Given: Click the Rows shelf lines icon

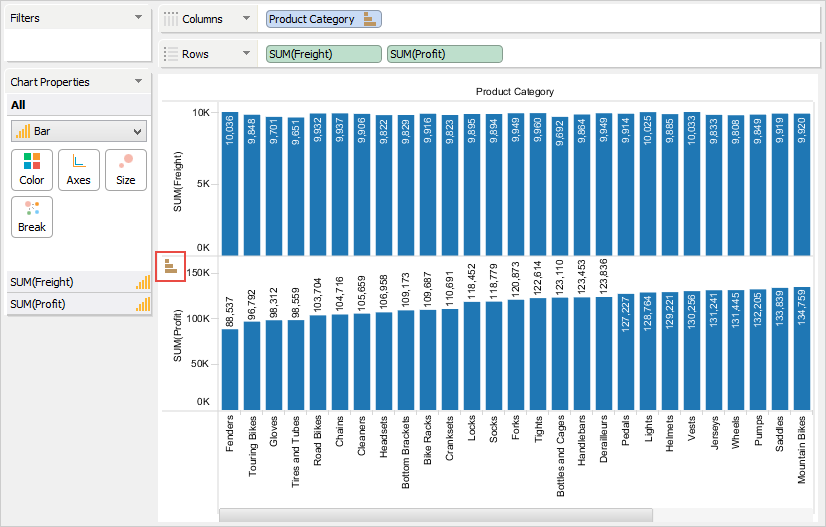Looking at the screenshot, I should [x=170, y=54].
